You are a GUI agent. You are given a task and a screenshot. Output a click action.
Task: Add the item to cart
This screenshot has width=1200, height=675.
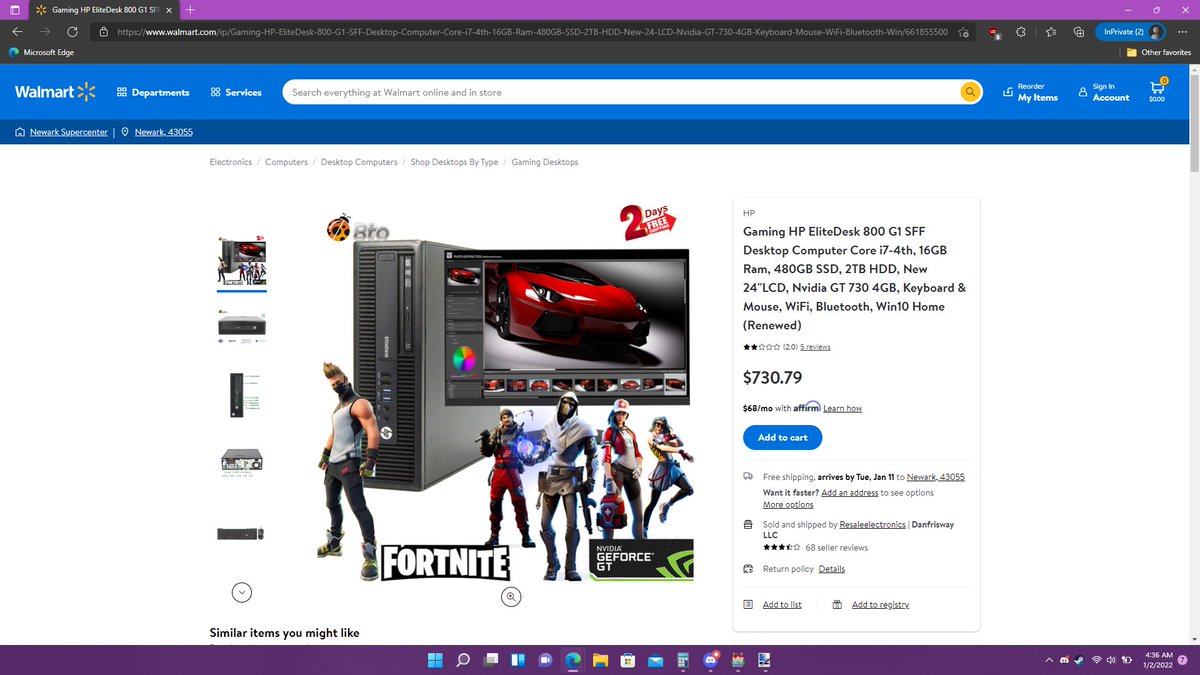pos(782,437)
